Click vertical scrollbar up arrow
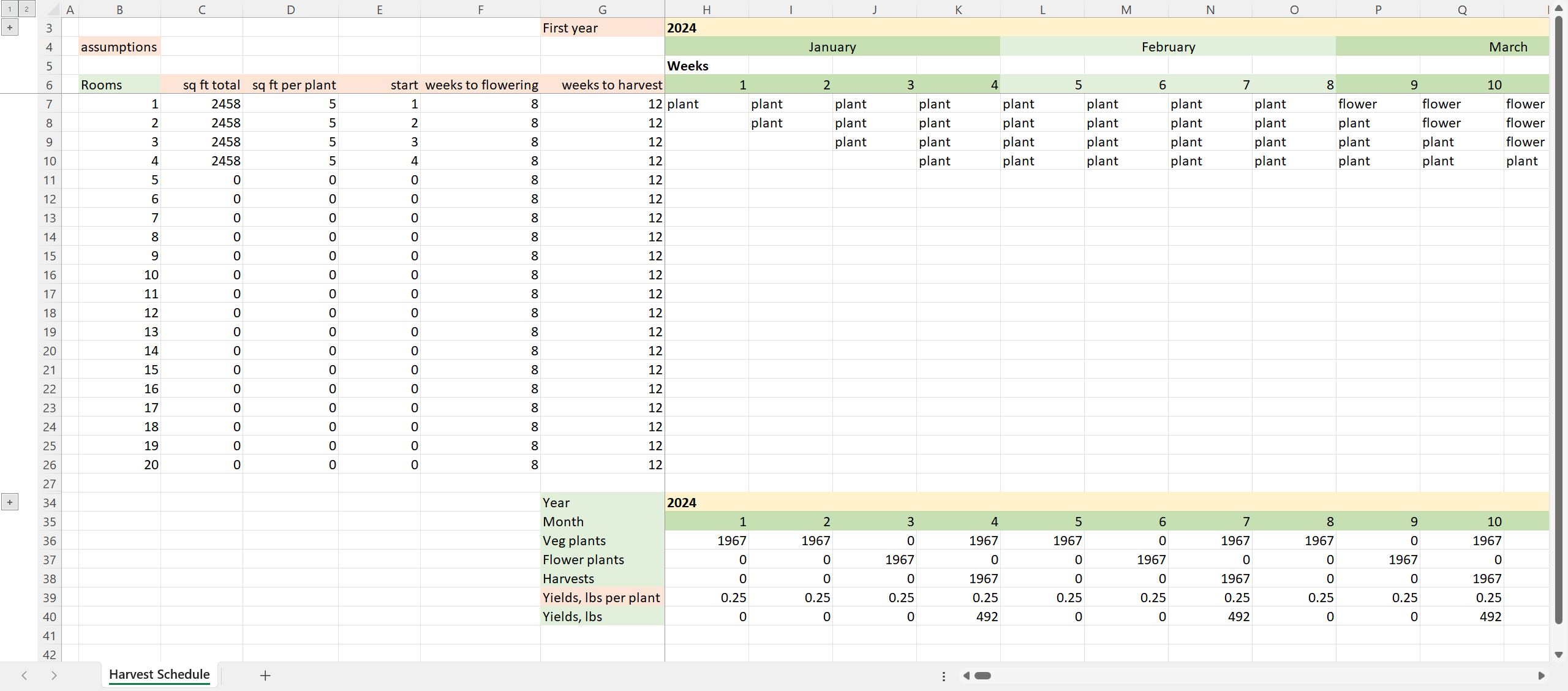The height and width of the screenshot is (691, 1568). click(1559, 8)
